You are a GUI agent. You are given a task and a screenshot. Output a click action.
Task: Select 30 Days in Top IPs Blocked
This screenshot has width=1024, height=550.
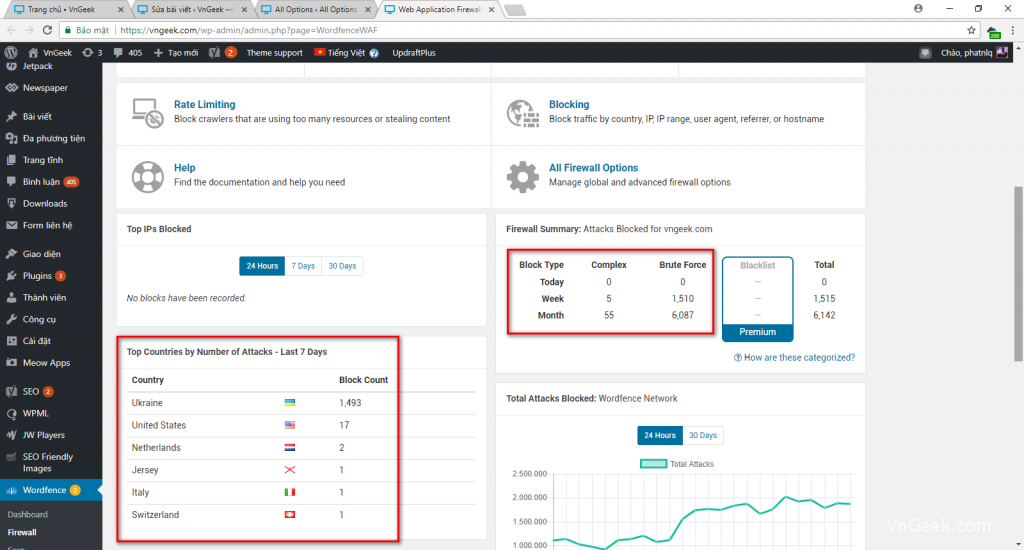point(342,266)
